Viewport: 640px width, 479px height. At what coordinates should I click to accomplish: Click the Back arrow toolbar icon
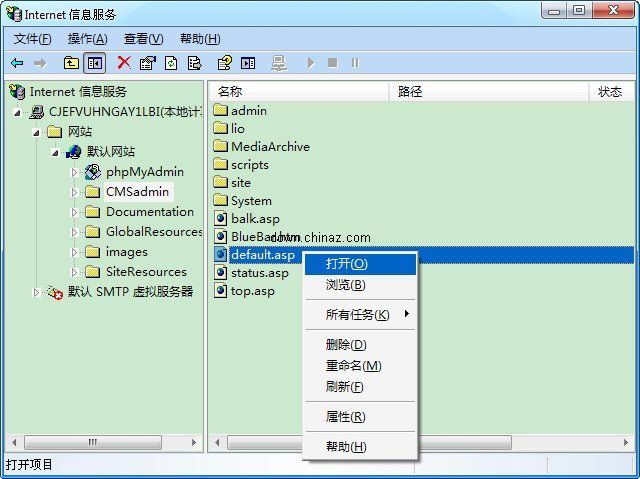(17, 63)
